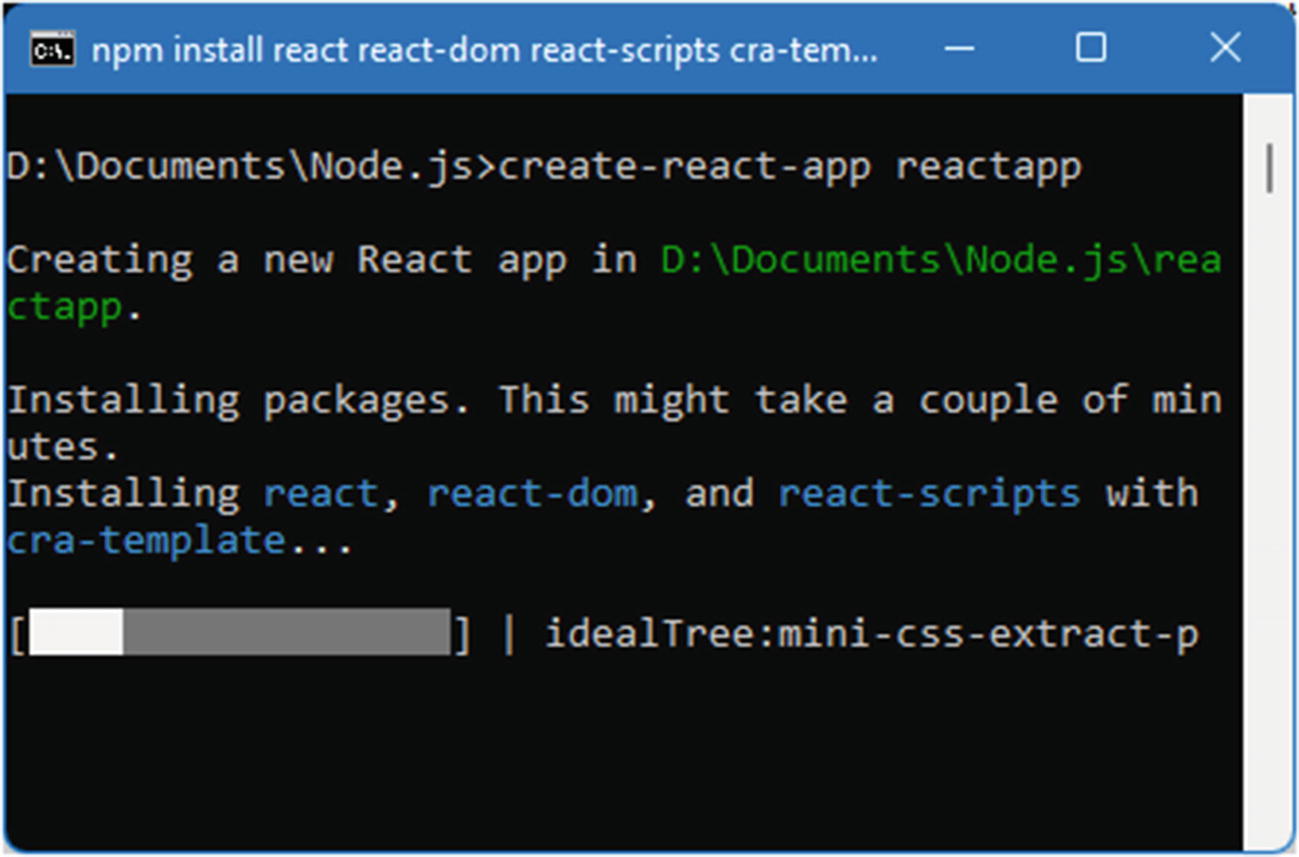
Task: Click the vertical scrollbar thumb
Action: [1269, 168]
